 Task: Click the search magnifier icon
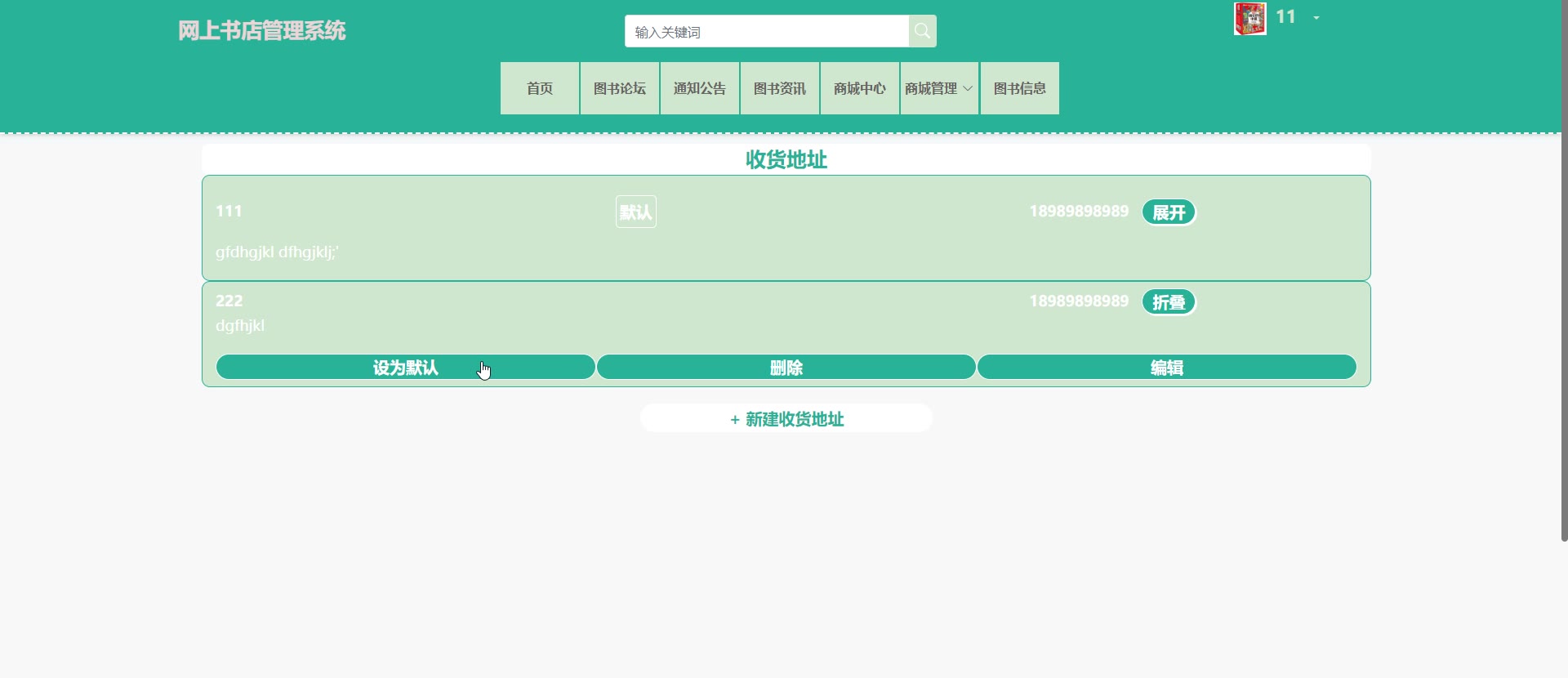tap(922, 31)
